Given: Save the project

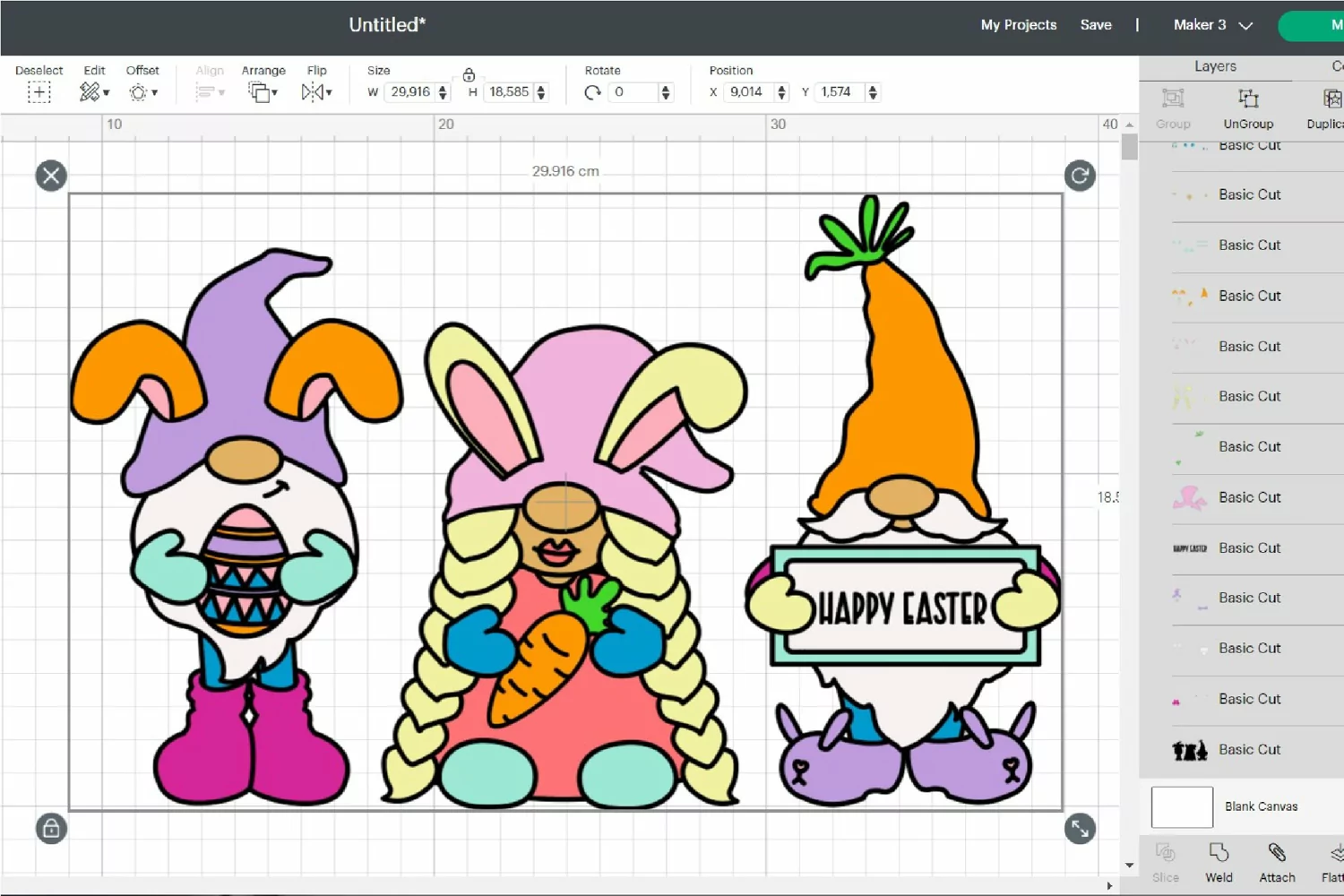Looking at the screenshot, I should pos(1096,25).
